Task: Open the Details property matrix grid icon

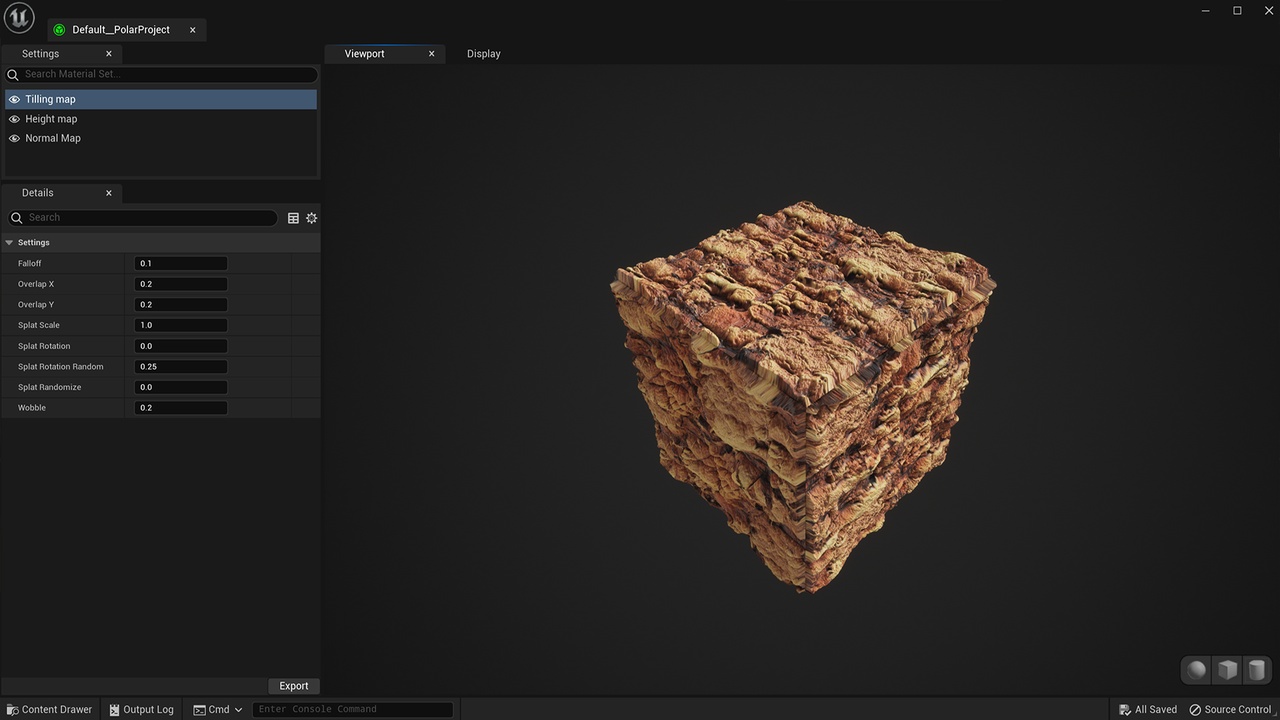Action: pyautogui.click(x=293, y=218)
